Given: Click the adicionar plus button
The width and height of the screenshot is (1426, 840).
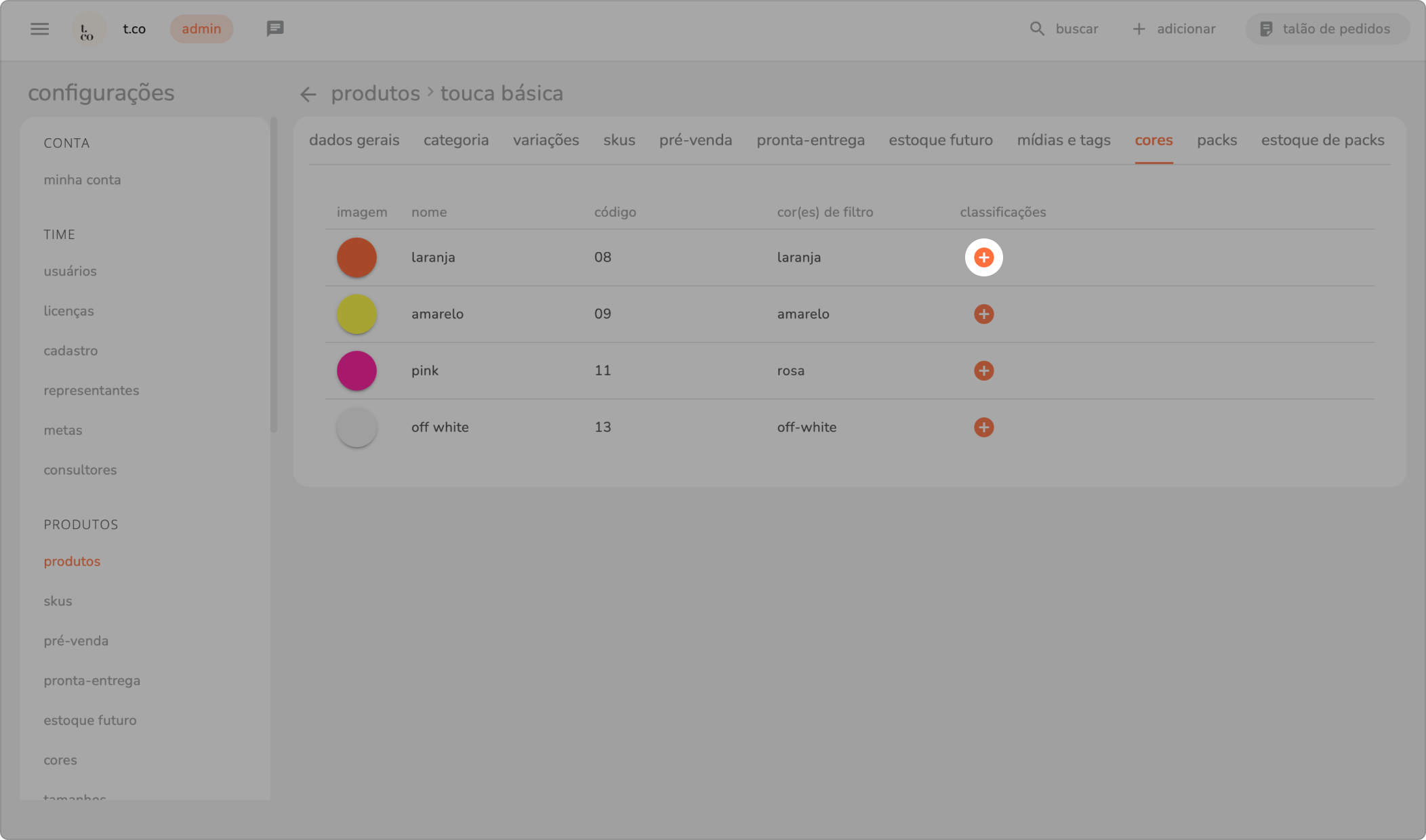Looking at the screenshot, I should tap(1174, 29).
